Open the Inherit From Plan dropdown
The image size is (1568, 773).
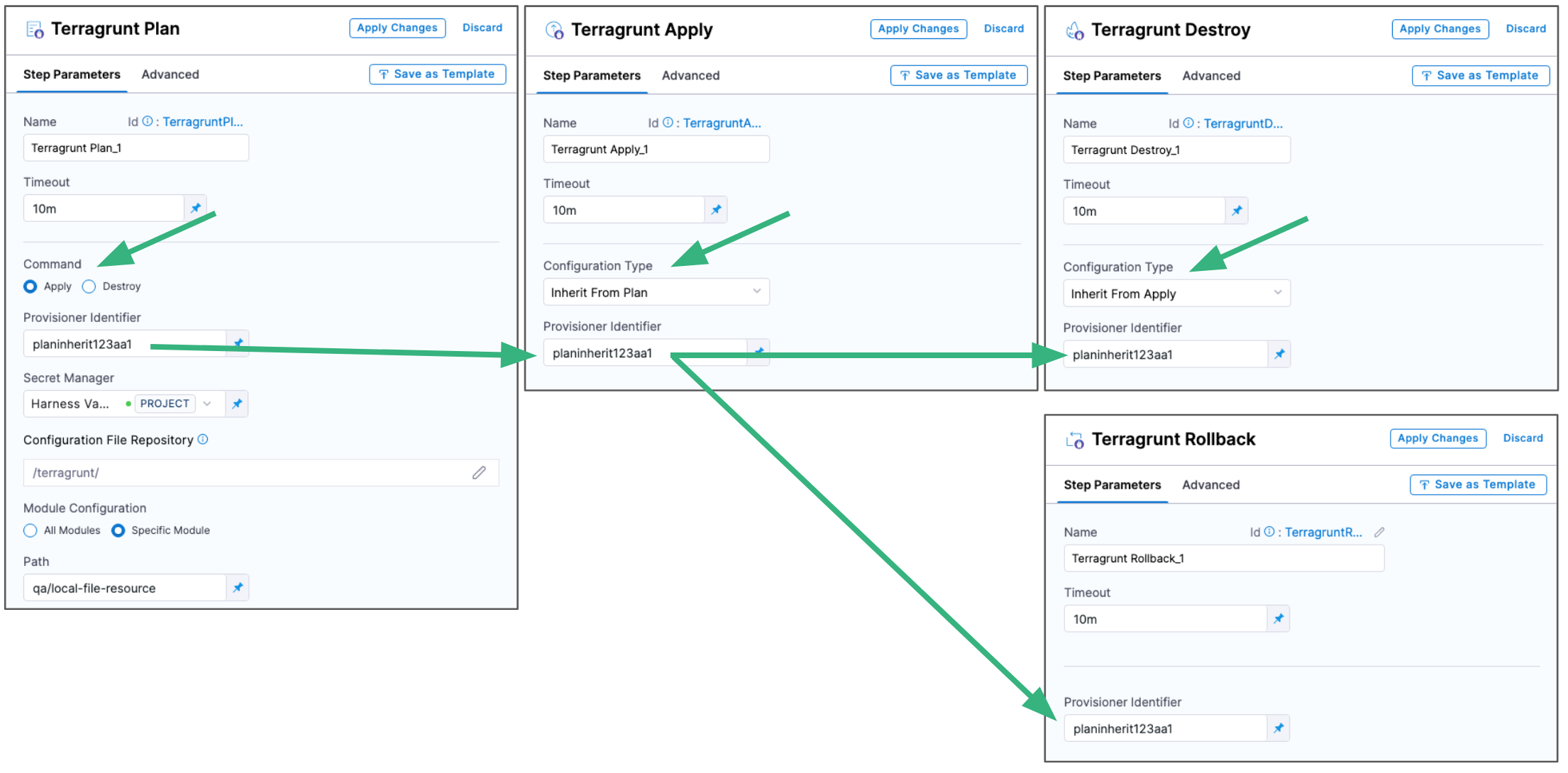pyautogui.click(x=656, y=292)
